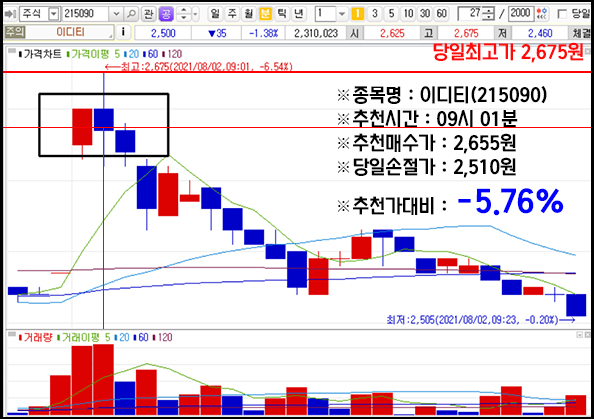
Task: Click the volume value 2,310,023
Action: (x=316, y=33)
